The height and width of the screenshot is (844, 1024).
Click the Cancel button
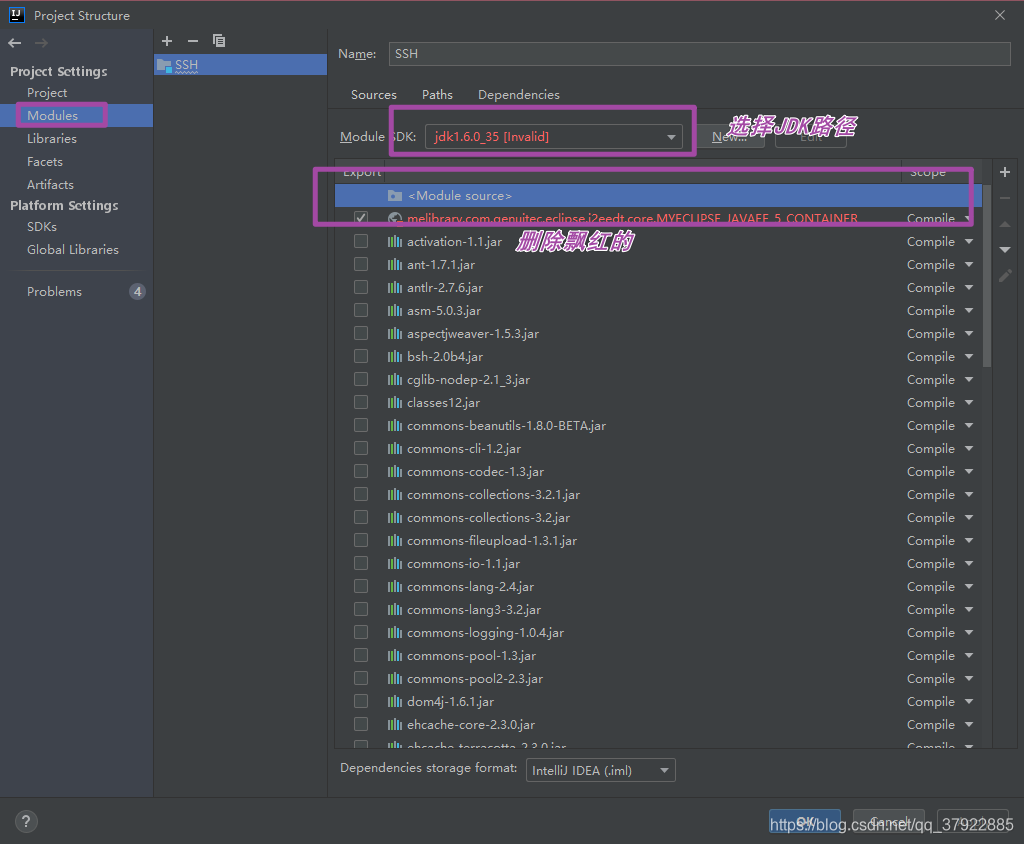[889, 822]
